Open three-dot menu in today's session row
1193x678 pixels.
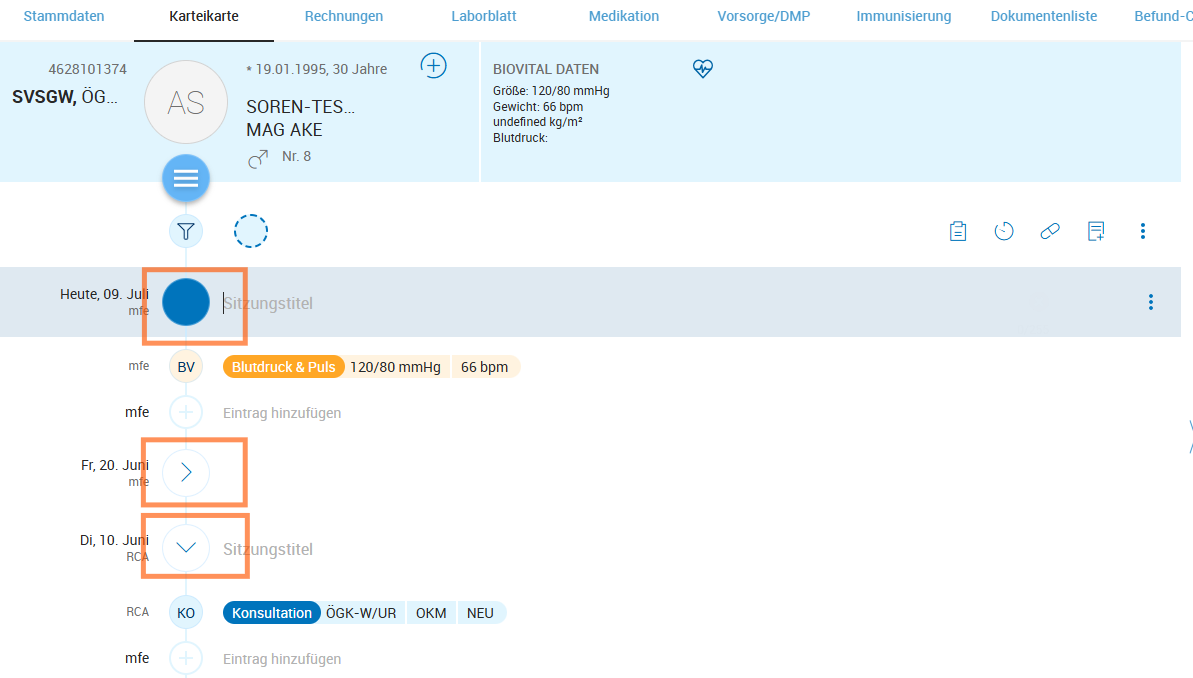(1151, 302)
